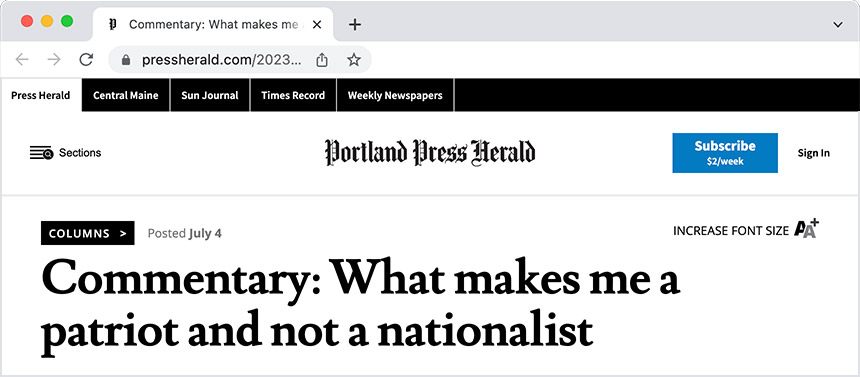Screen dimensions: 860x377
Task: Switch to the Sun Journal tab
Action: coord(210,95)
